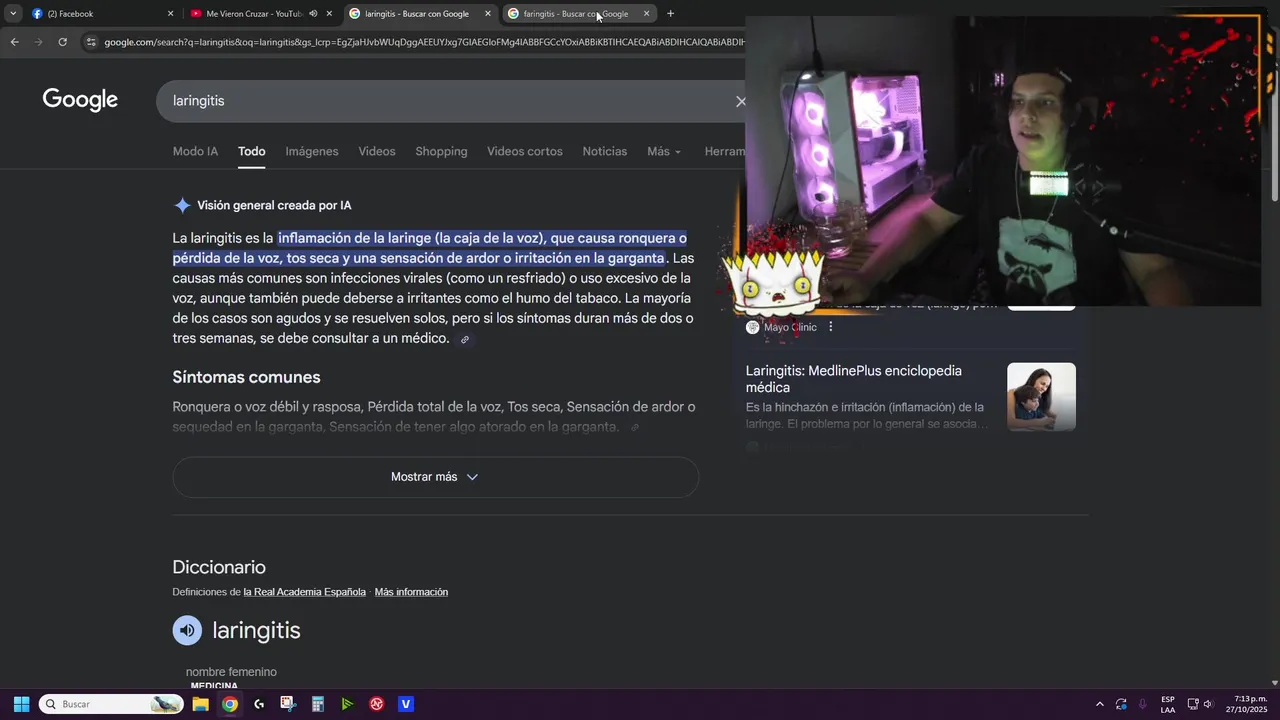Click the page vertical scrollbar
The image size is (1280, 720).
(1274, 128)
